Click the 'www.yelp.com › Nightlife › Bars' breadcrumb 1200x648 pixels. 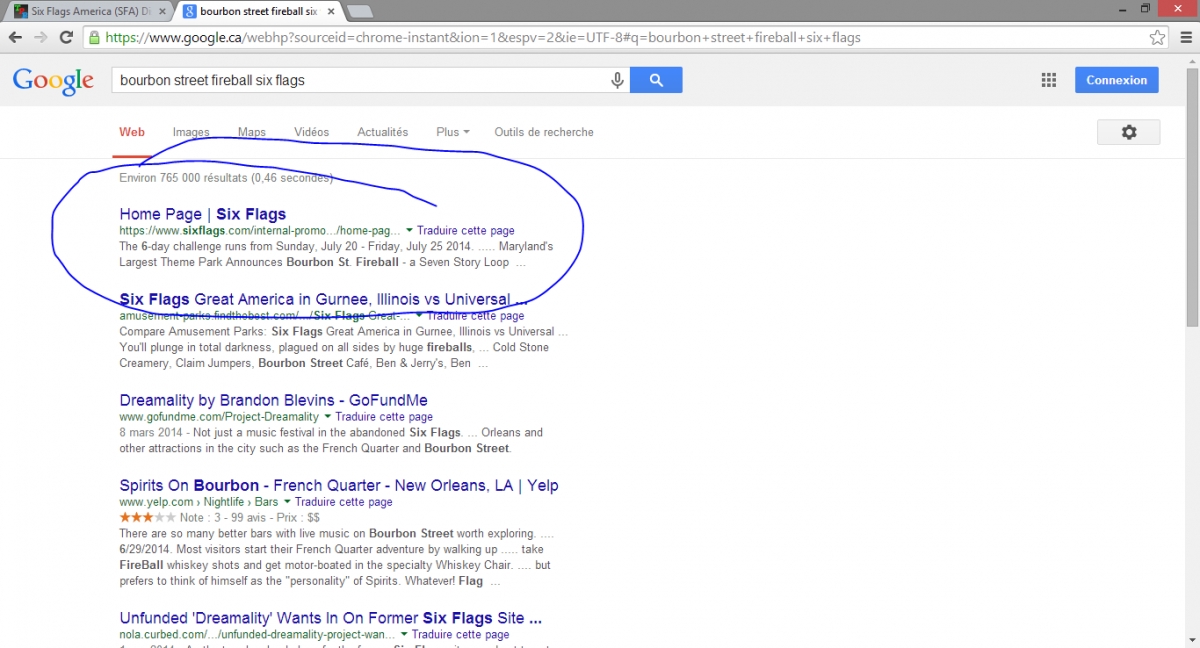tap(199, 502)
